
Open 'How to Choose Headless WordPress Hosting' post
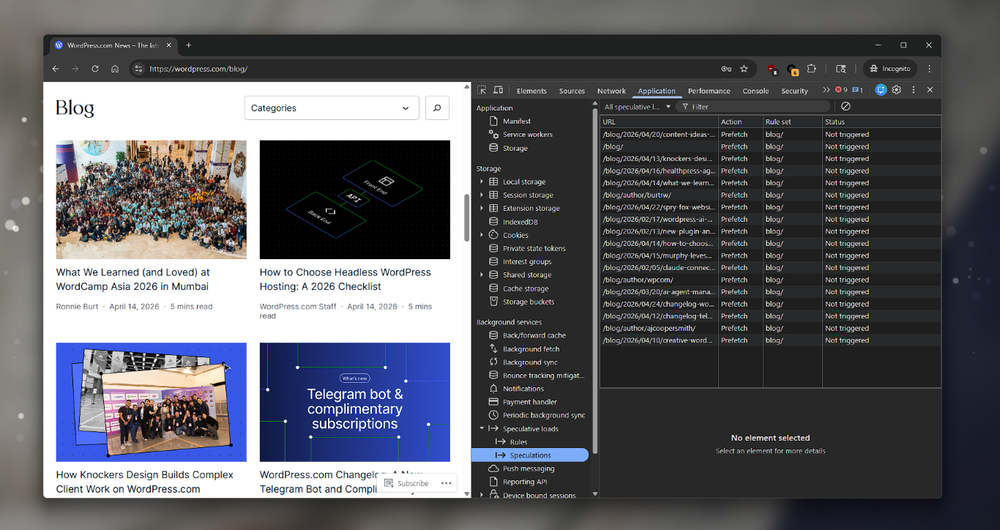345,279
